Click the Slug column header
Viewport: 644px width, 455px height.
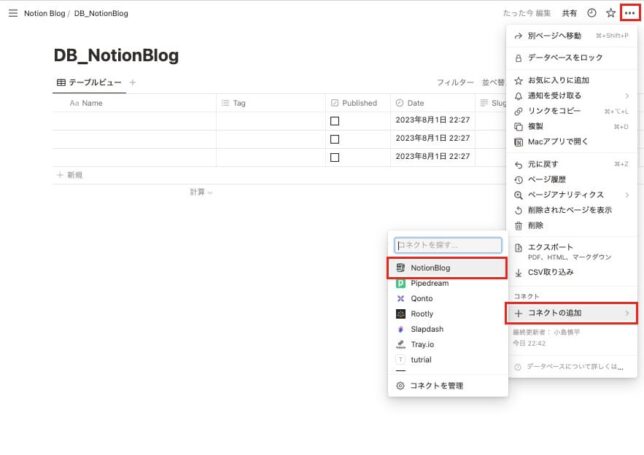click(493, 103)
